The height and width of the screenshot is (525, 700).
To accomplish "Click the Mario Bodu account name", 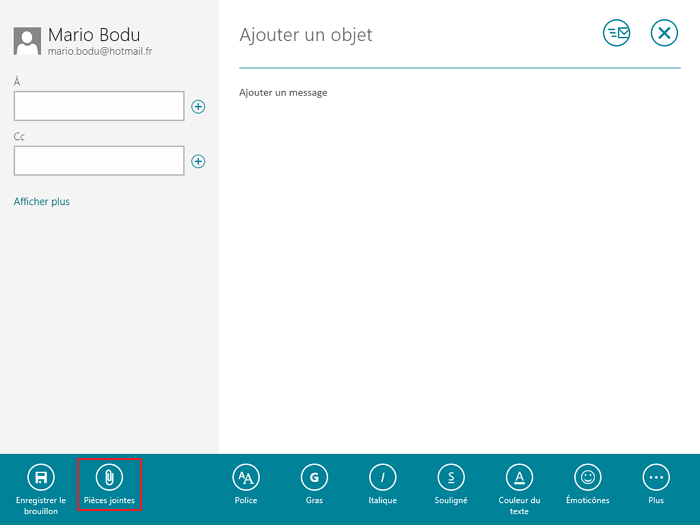I will coord(94,34).
